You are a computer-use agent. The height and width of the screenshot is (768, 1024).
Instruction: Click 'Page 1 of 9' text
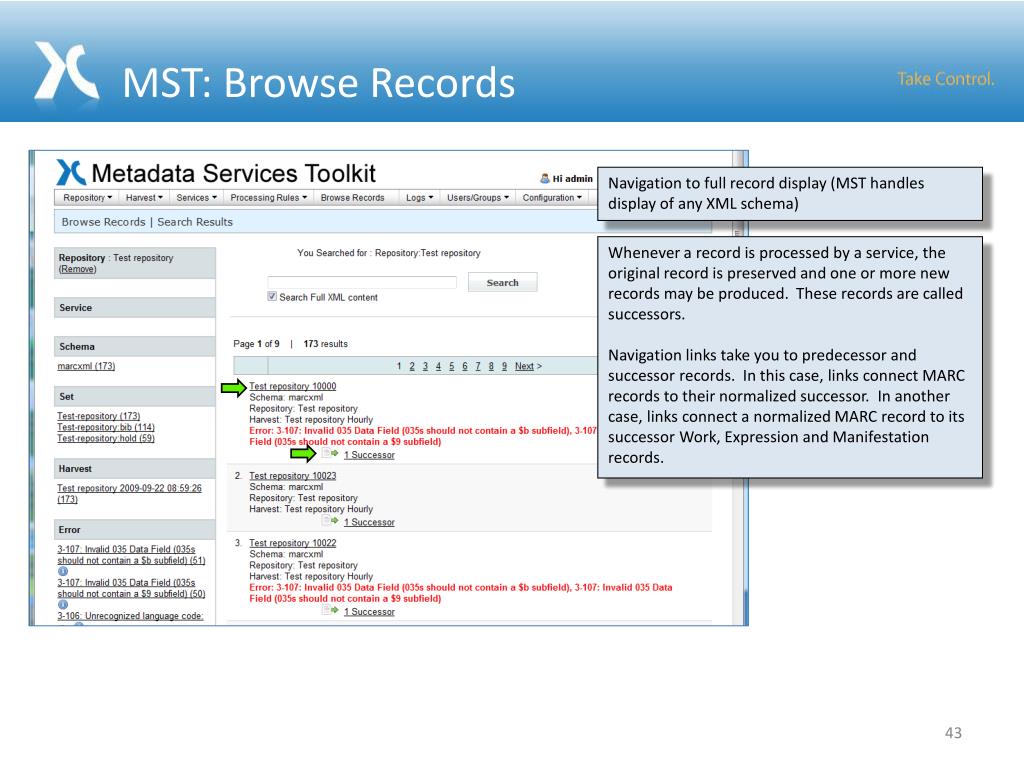pyautogui.click(x=256, y=344)
